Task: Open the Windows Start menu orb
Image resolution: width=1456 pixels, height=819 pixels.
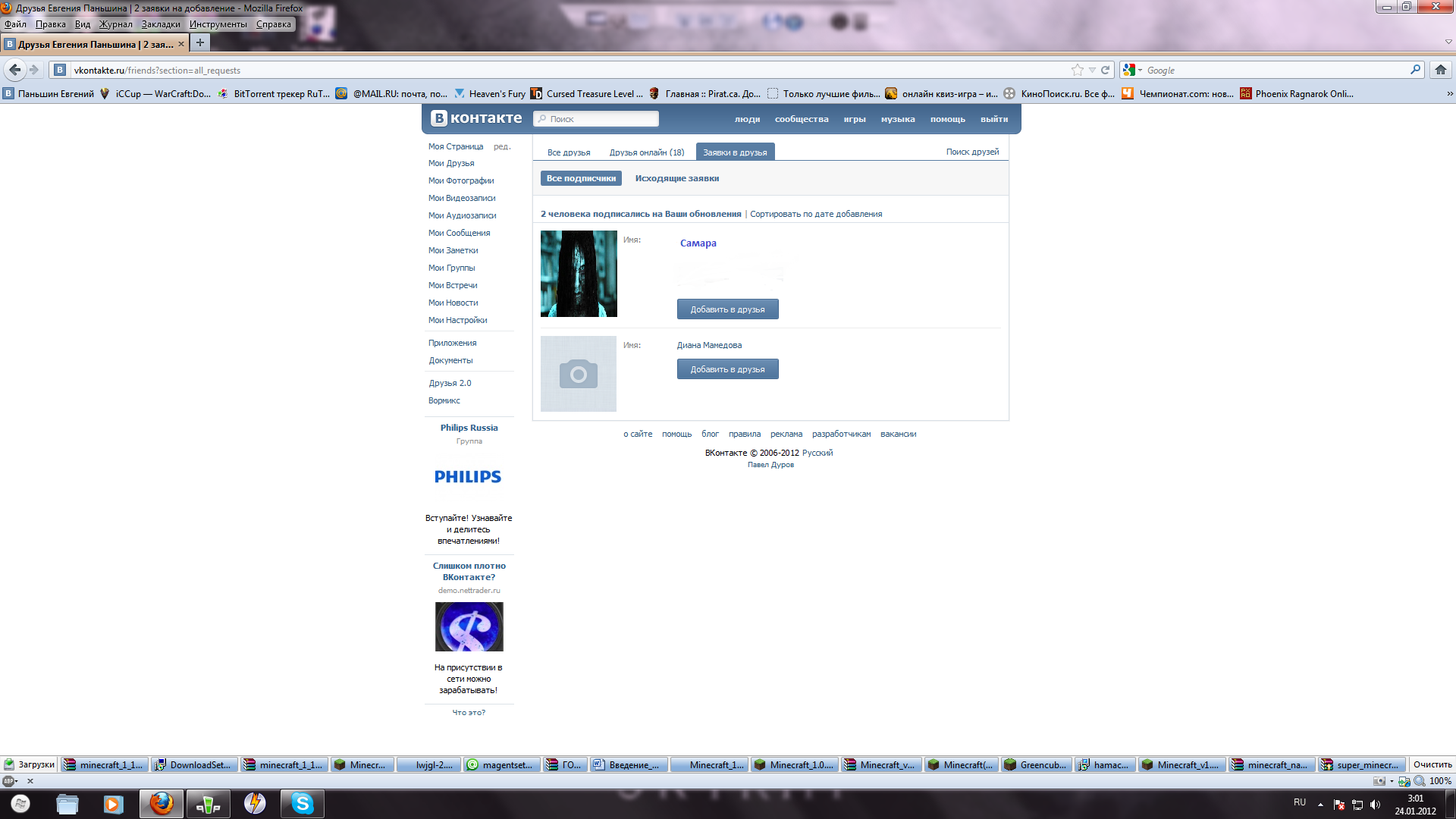Action: pyautogui.click(x=20, y=803)
